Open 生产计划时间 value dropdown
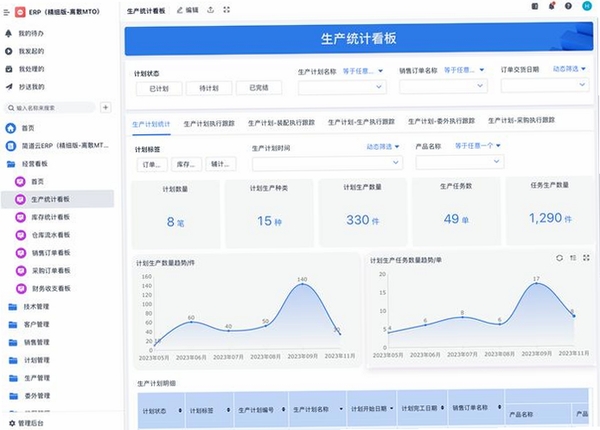 point(327,163)
